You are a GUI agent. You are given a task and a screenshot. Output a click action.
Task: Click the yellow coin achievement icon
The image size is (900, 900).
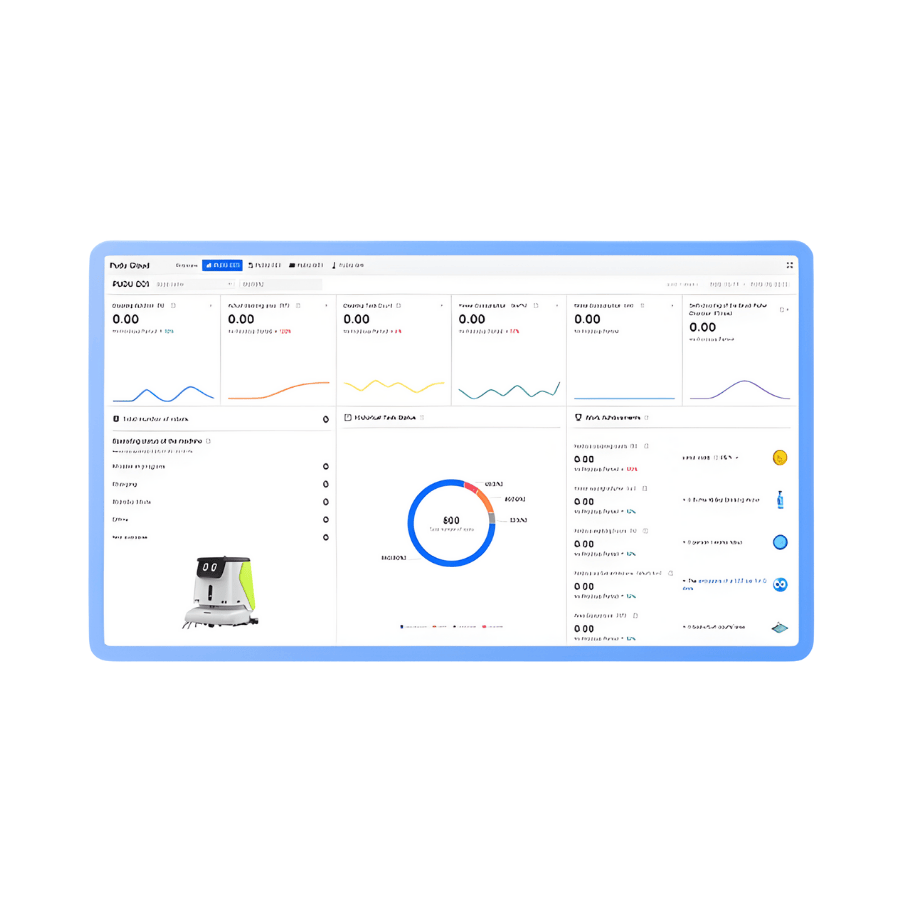click(x=780, y=458)
